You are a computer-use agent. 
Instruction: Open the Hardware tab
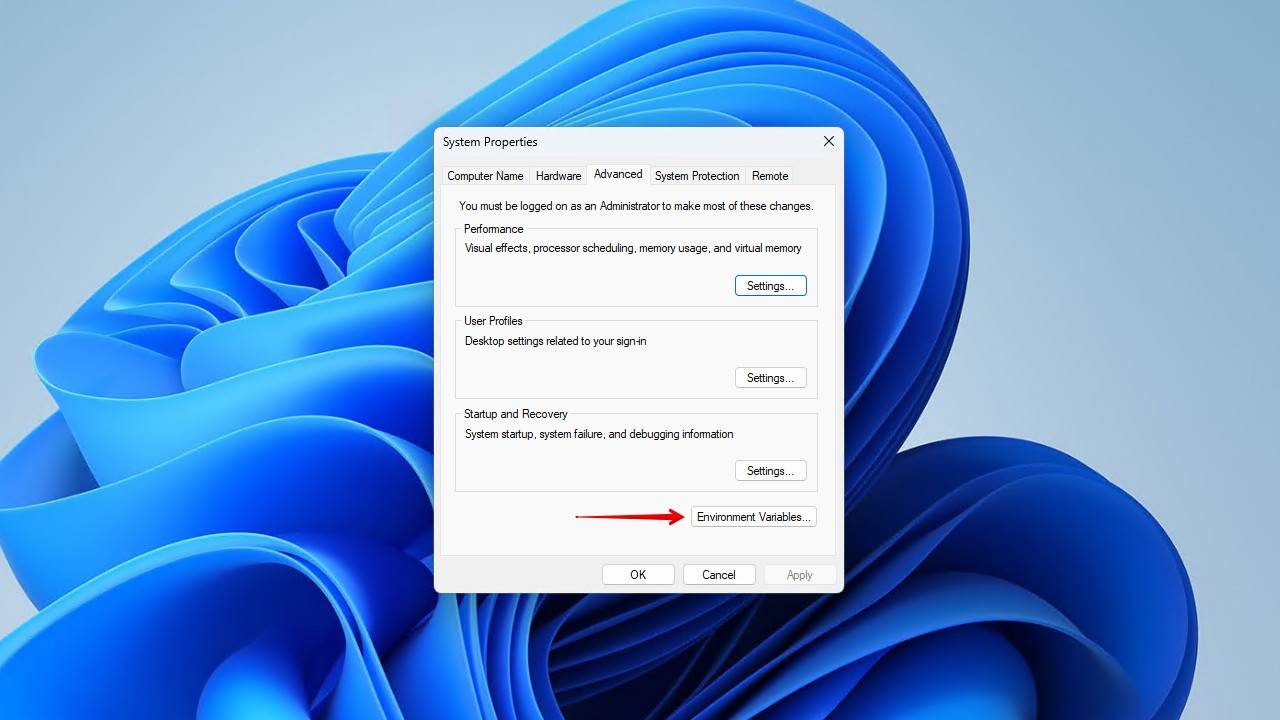[x=558, y=176]
